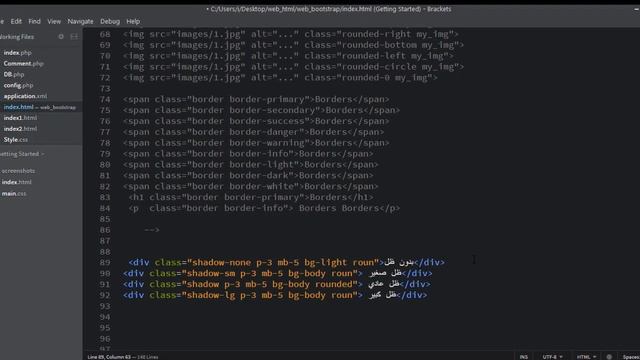This screenshot has height=360, width=640.
Task: Click the comment closing --> line
Action: pyautogui.click(x=152, y=230)
